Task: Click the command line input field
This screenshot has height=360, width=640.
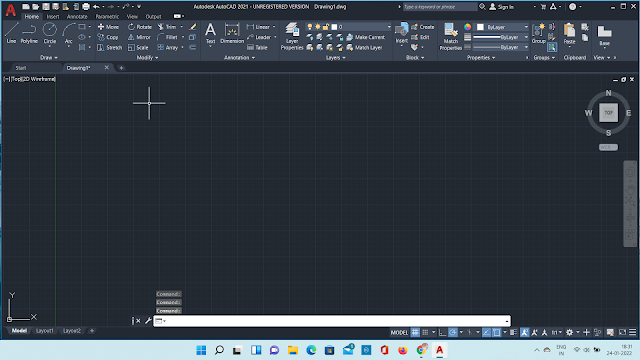Action: click(x=332, y=321)
